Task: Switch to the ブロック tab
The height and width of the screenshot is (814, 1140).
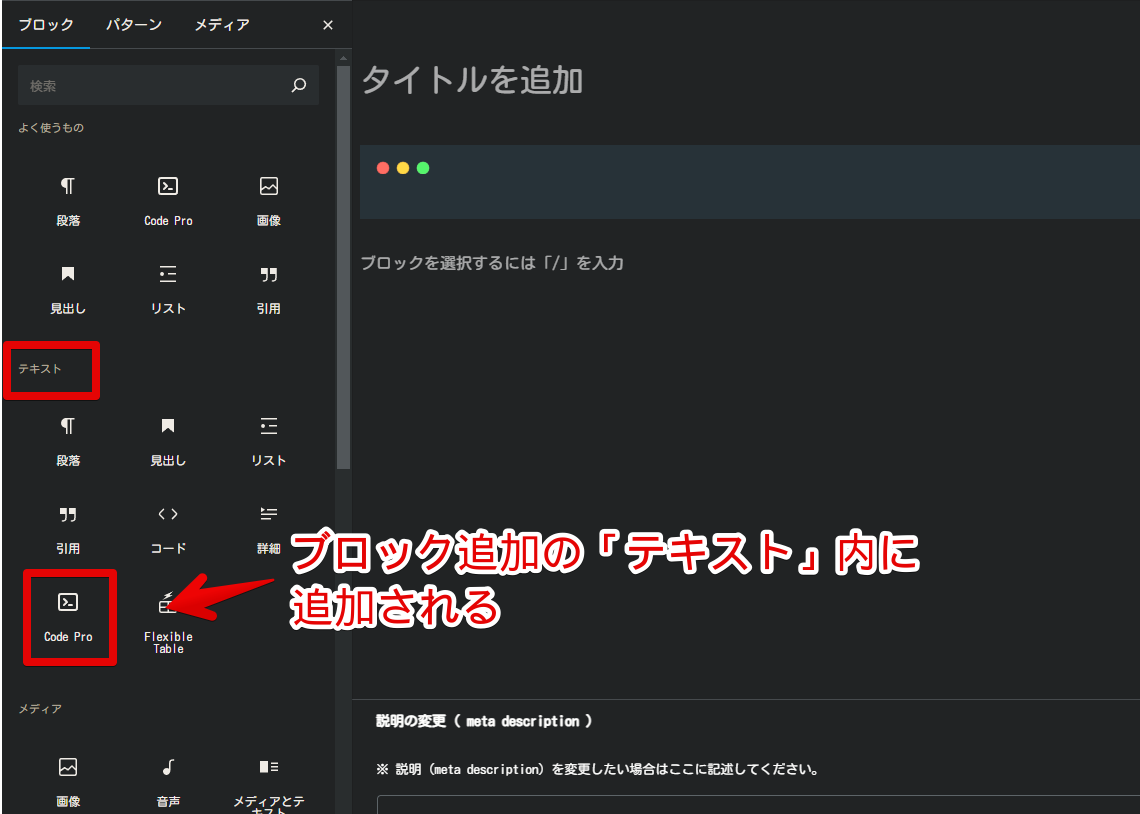Action: click(x=46, y=25)
